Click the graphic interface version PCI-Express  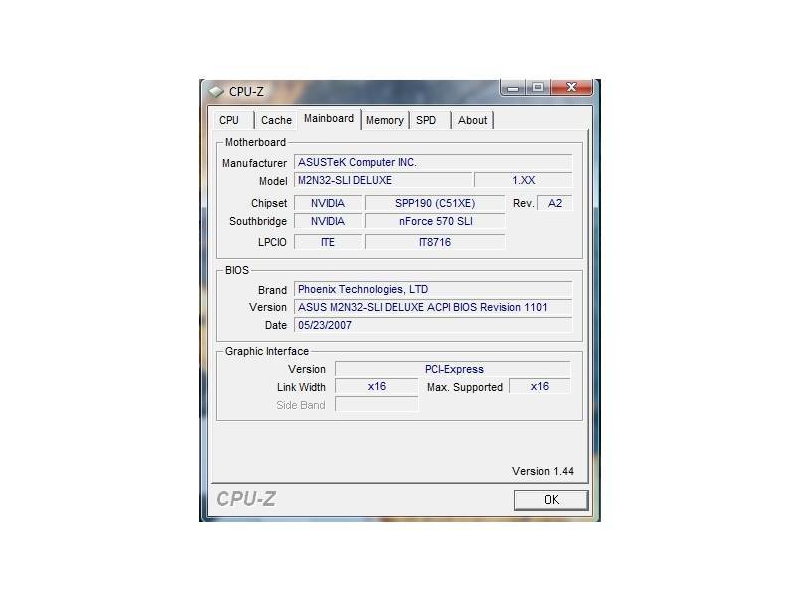[453, 369]
